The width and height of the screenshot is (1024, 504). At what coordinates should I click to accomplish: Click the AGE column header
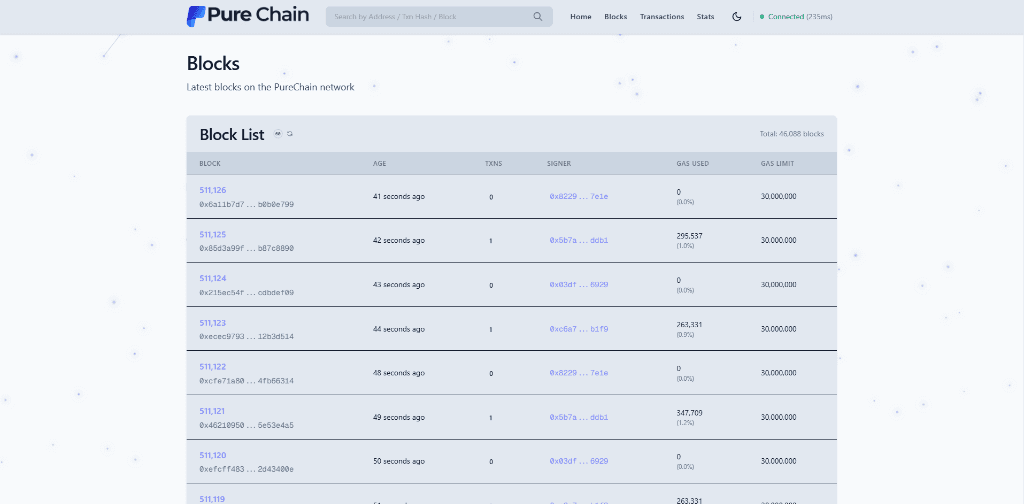(x=379, y=164)
